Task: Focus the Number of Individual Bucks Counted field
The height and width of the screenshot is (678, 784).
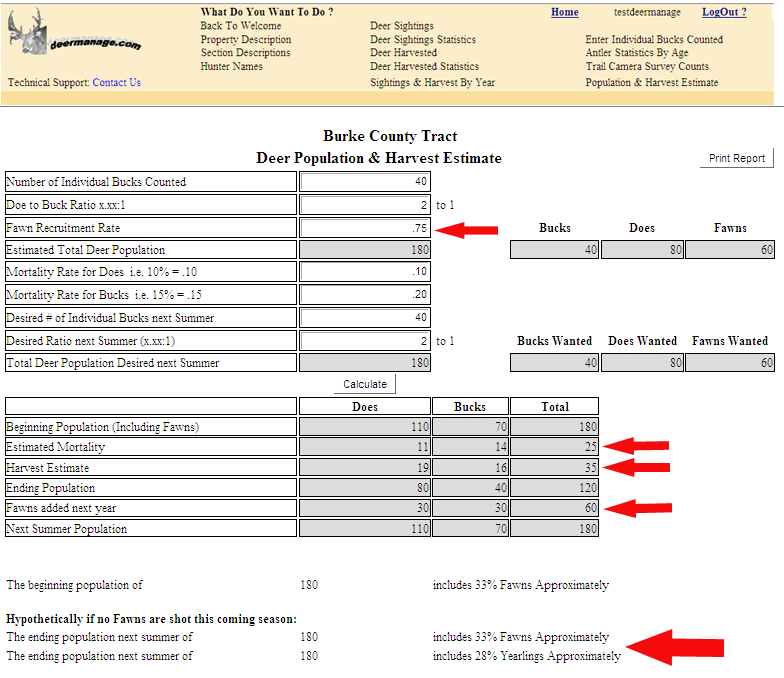Action: coord(365,182)
